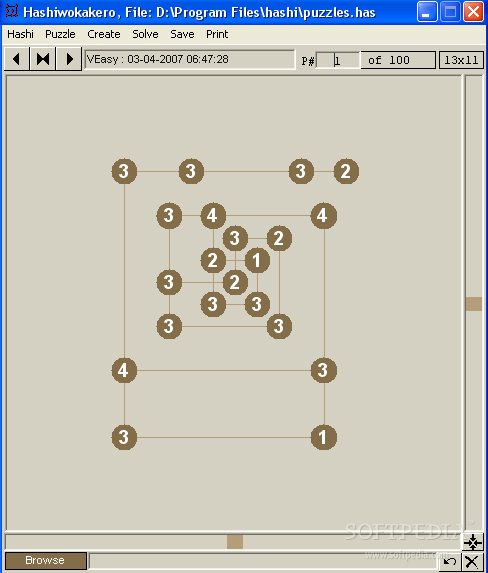Select the 4 island between the 3 and the other 4
488x573 pixels.
pos(213,216)
